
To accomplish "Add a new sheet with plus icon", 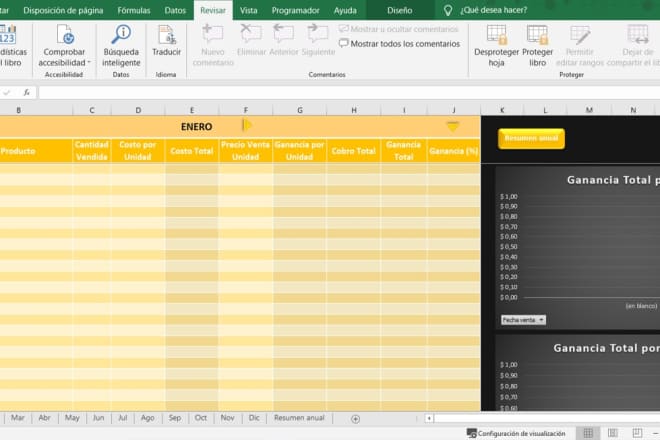I will (x=355, y=419).
